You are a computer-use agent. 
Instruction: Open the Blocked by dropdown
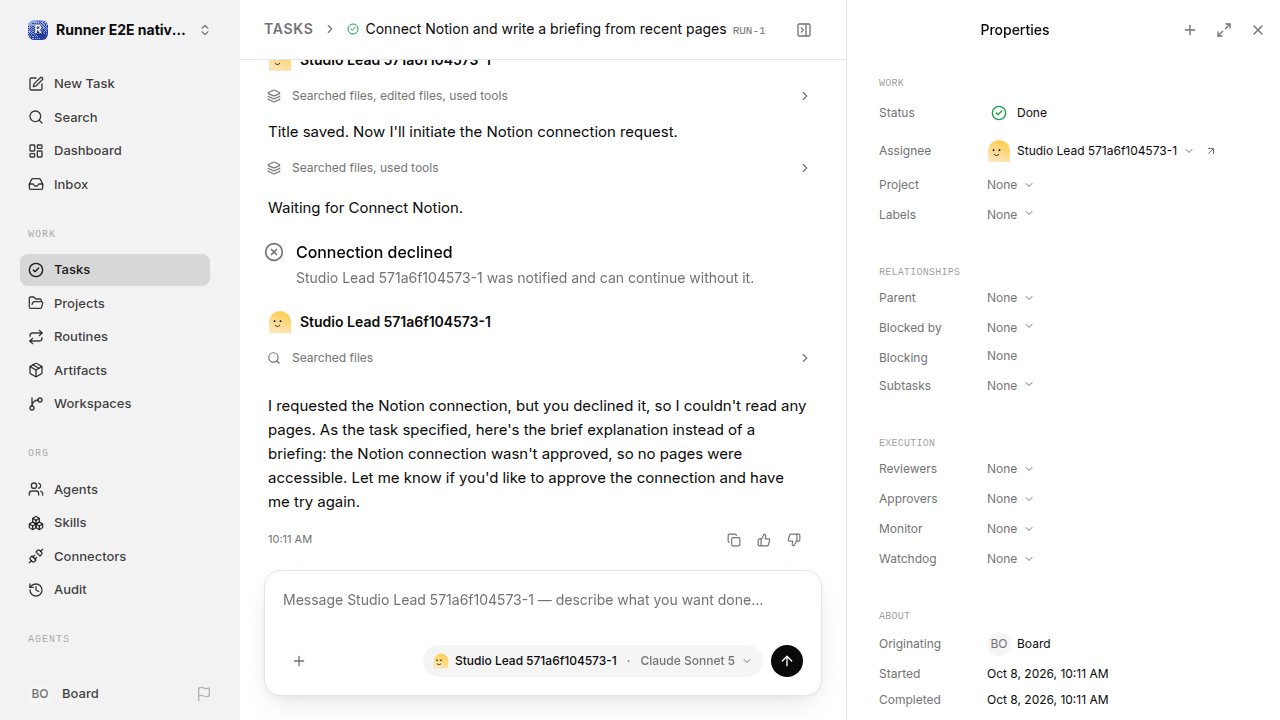[x=1010, y=328]
